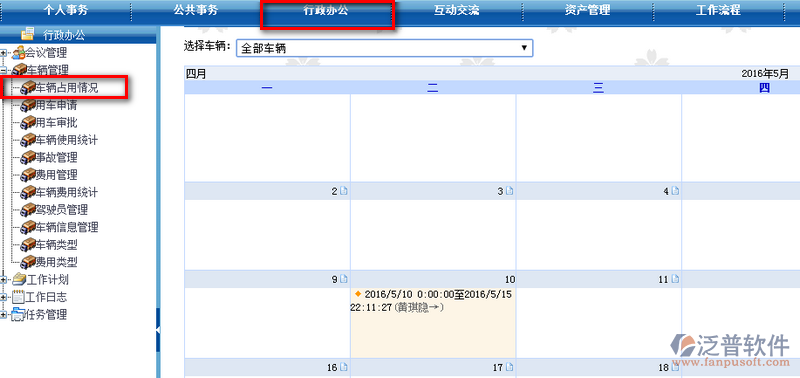
Task: Click the 工作日志 notepad icon
Action: click(18, 297)
